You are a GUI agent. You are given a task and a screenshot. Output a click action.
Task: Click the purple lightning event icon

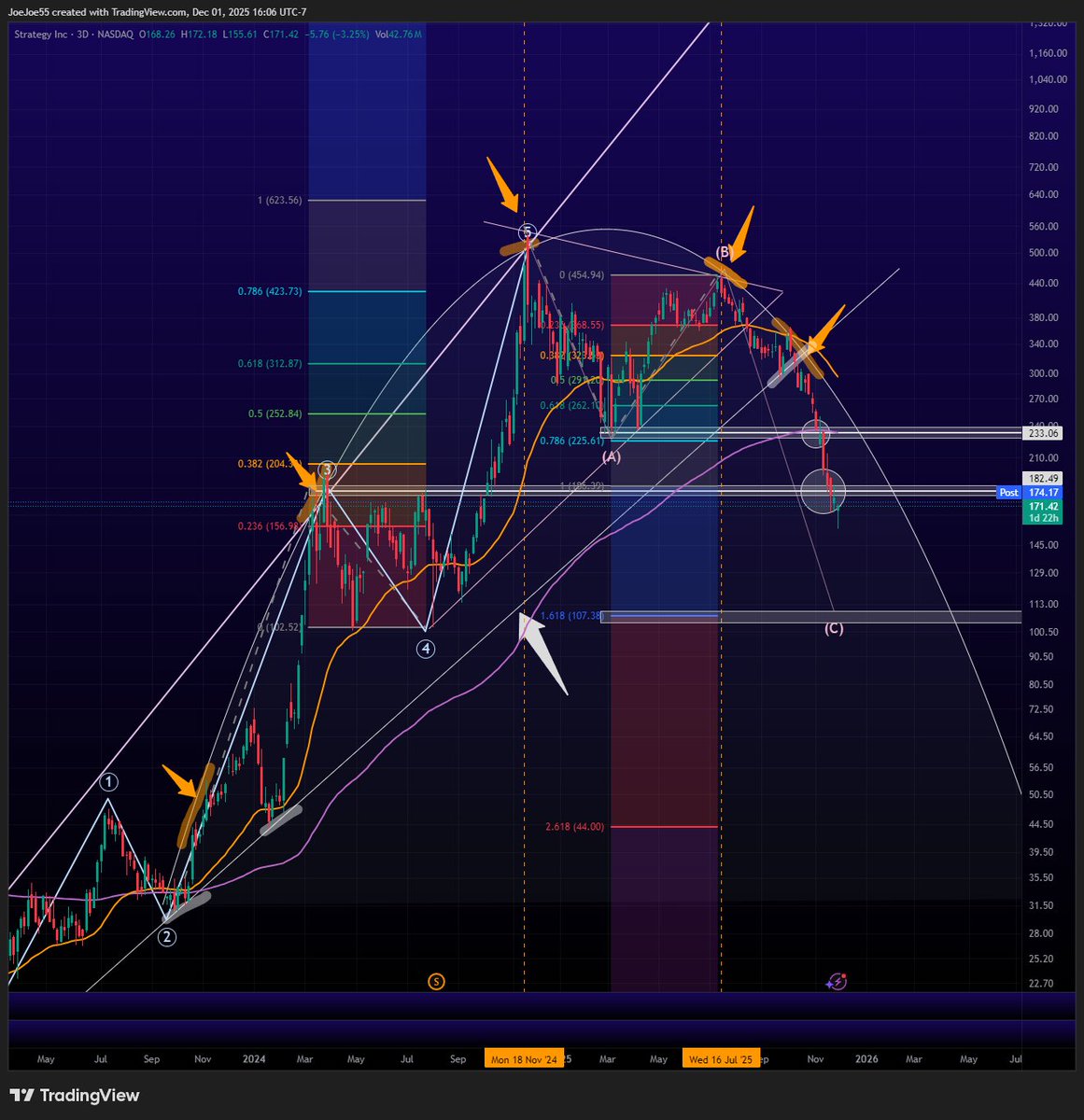(x=837, y=981)
